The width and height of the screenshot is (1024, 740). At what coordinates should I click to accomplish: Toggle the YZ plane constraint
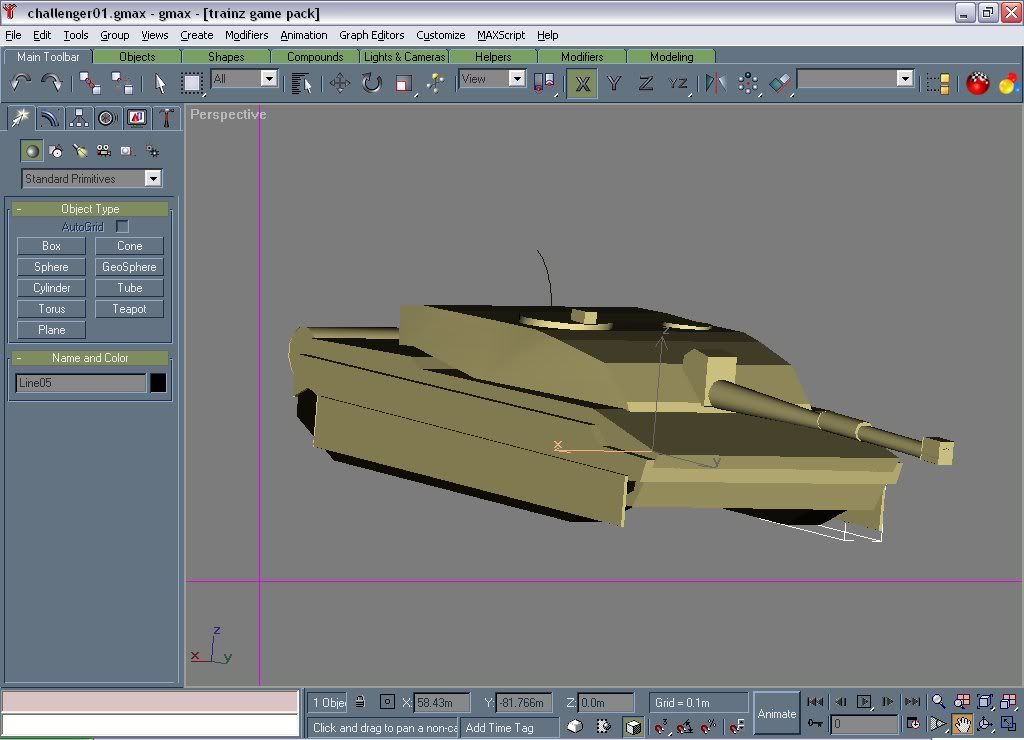pyautogui.click(x=678, y=83)
